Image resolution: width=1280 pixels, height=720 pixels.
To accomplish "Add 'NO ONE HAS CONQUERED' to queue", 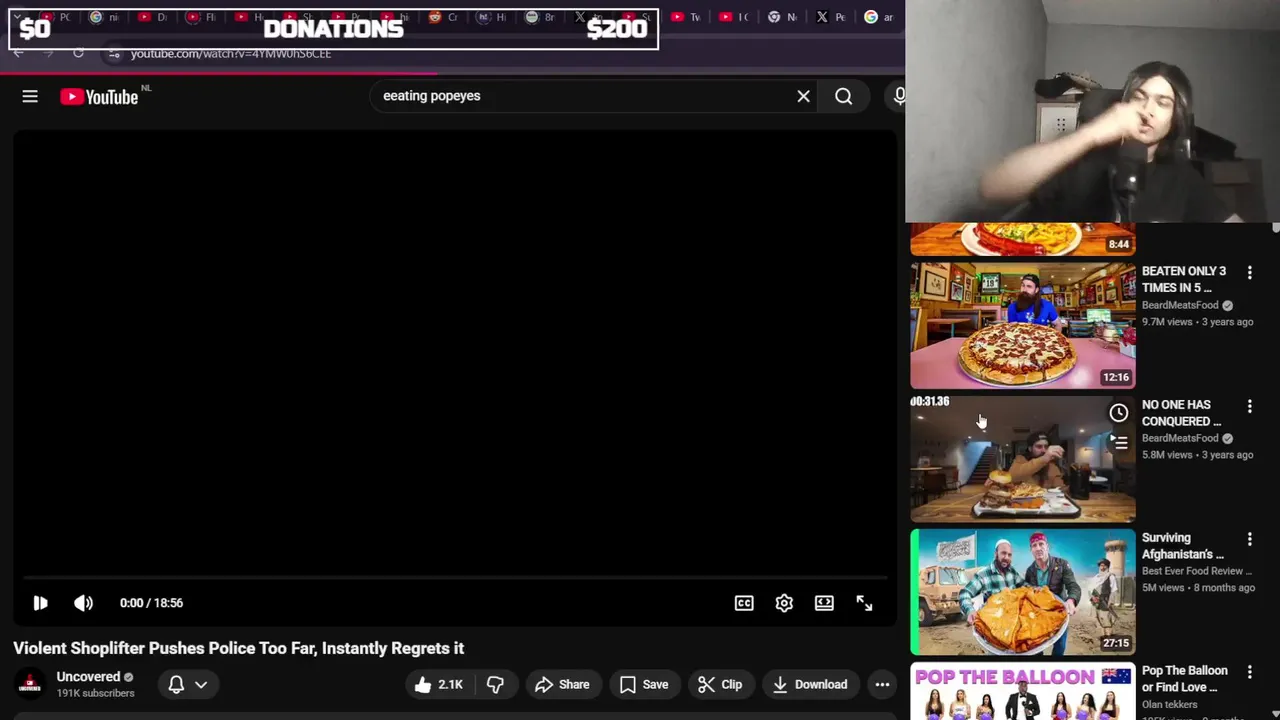I will [x=1118, y=441].
